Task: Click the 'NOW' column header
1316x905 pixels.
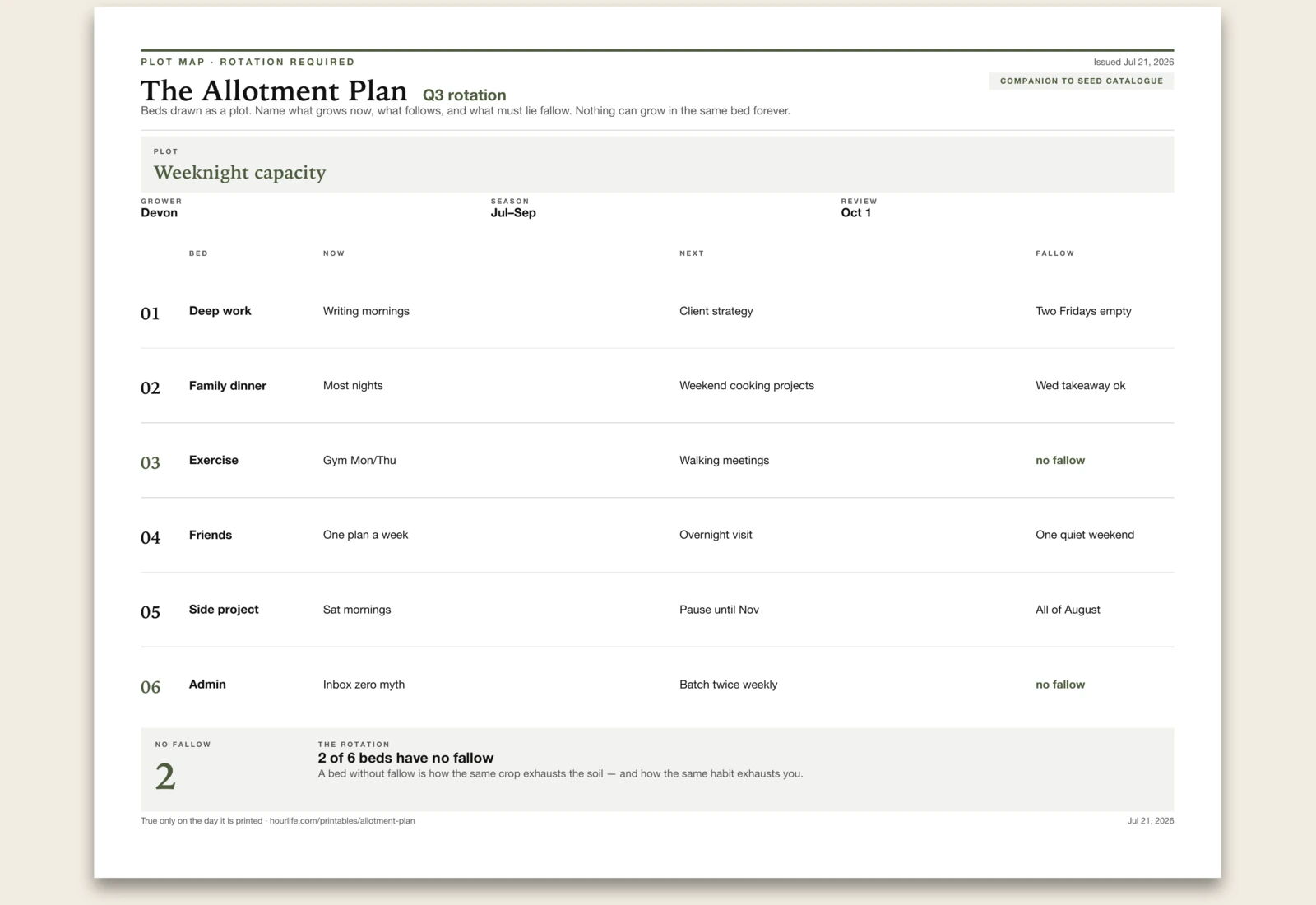Action: (x=334, y=253)
